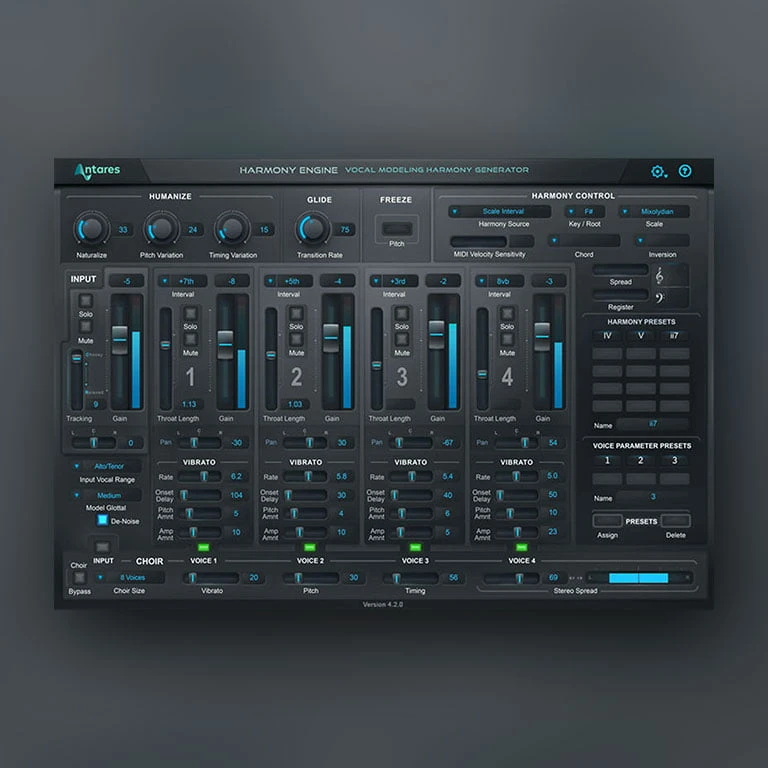This screenshot has height=768, width=768.
Task: Open the Inversion dropdown
Action: [662, 240]
